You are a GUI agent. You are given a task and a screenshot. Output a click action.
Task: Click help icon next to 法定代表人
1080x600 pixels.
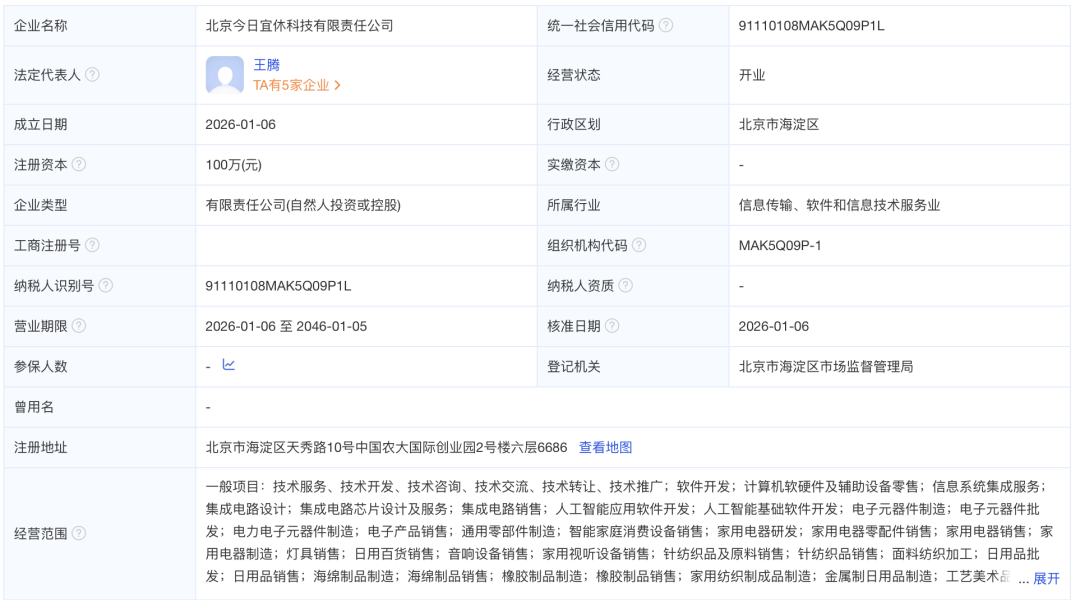pyautogui.click(x=92, y=75)
